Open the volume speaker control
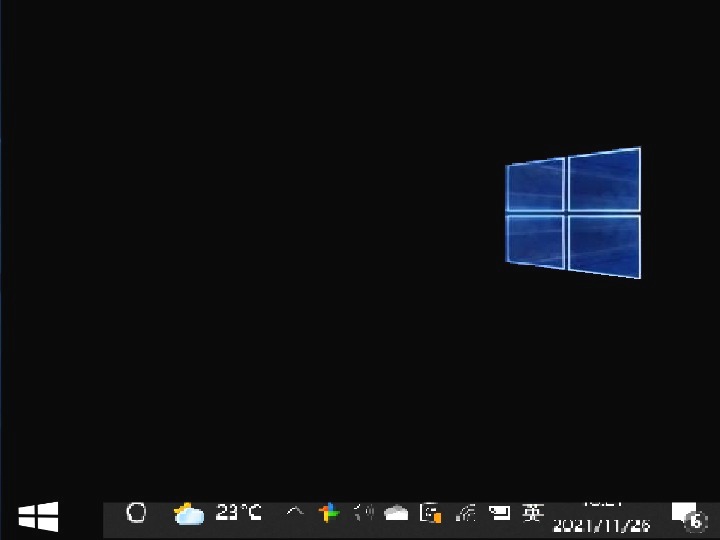The height and width of the screenshot is (540, 720). click(363, 513)
